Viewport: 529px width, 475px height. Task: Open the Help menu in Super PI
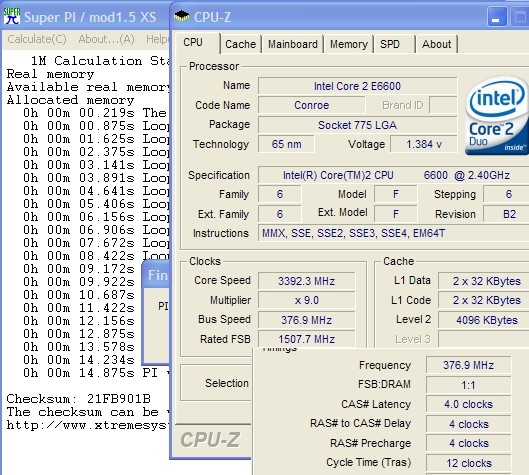pyautogui.click(x=157, y=39)
